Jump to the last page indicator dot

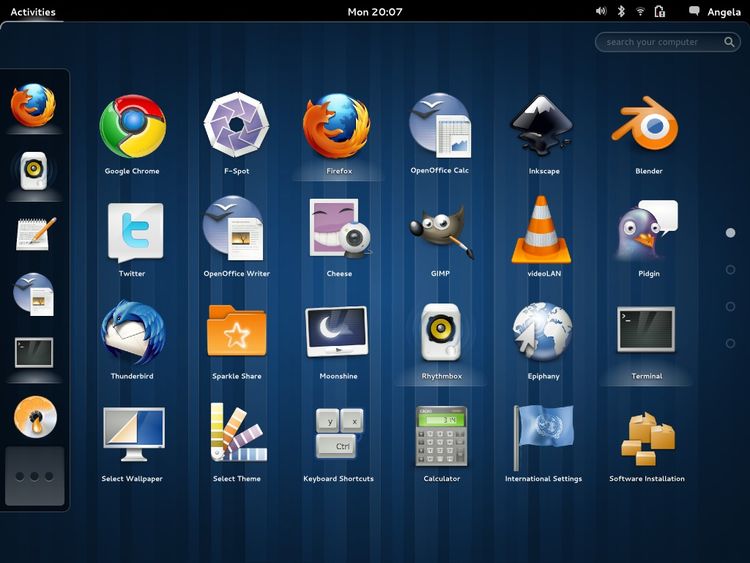click(730, 343)
